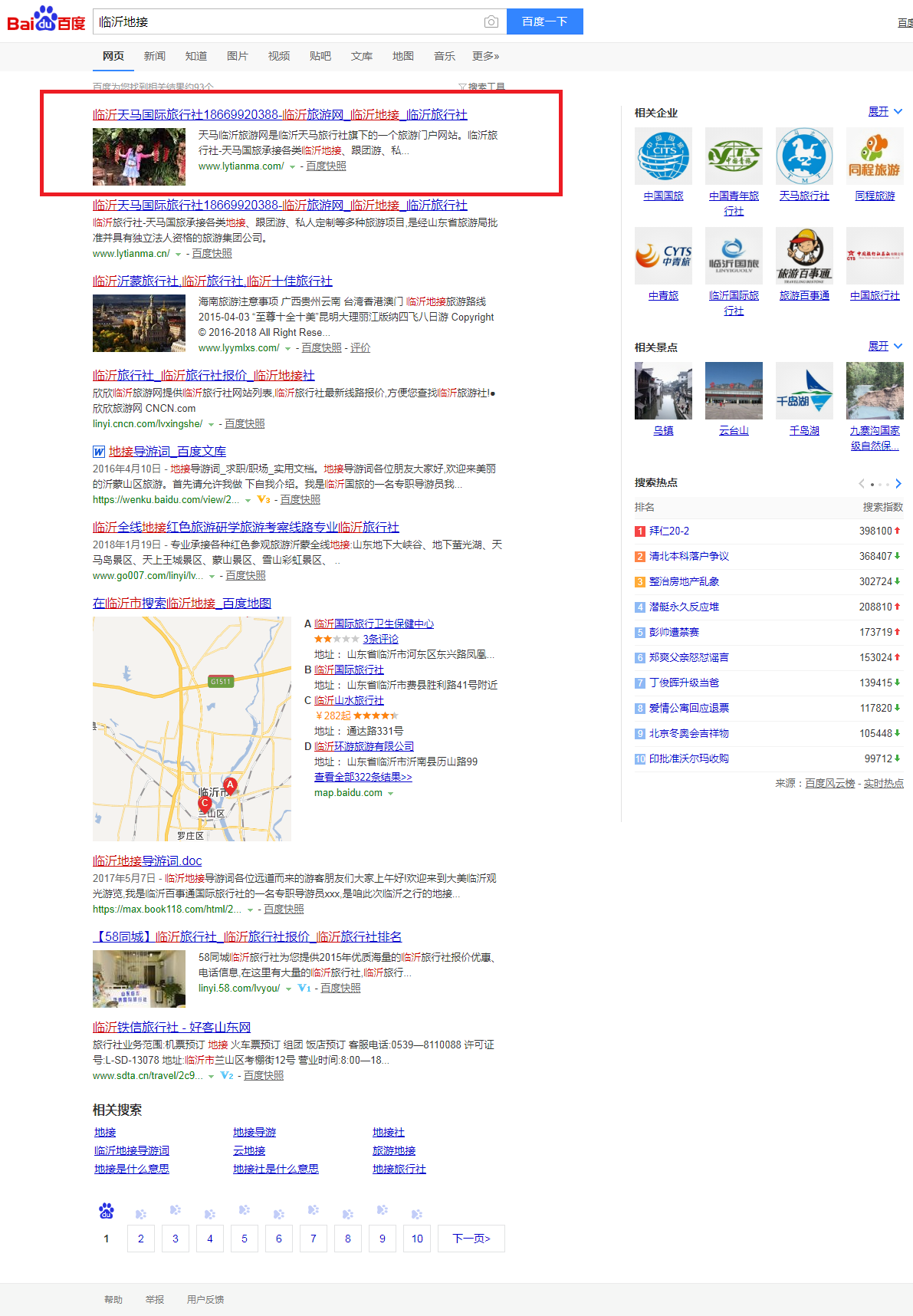
Task: Click the 九寨沟 scenic spot photo
Action: tap(875, 390)
